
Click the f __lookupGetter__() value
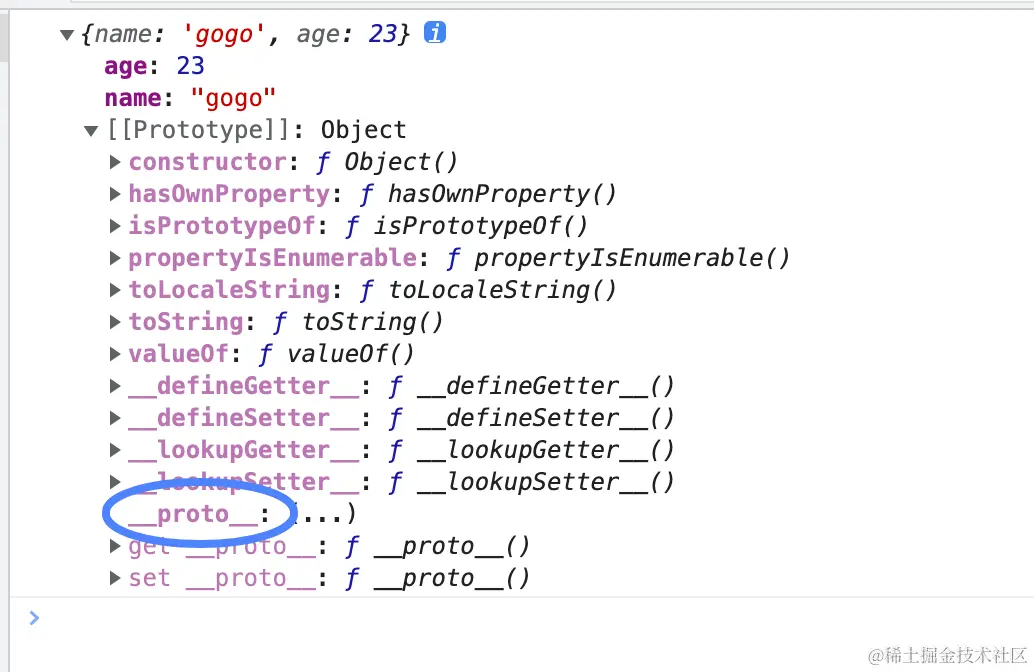(532, 450)
